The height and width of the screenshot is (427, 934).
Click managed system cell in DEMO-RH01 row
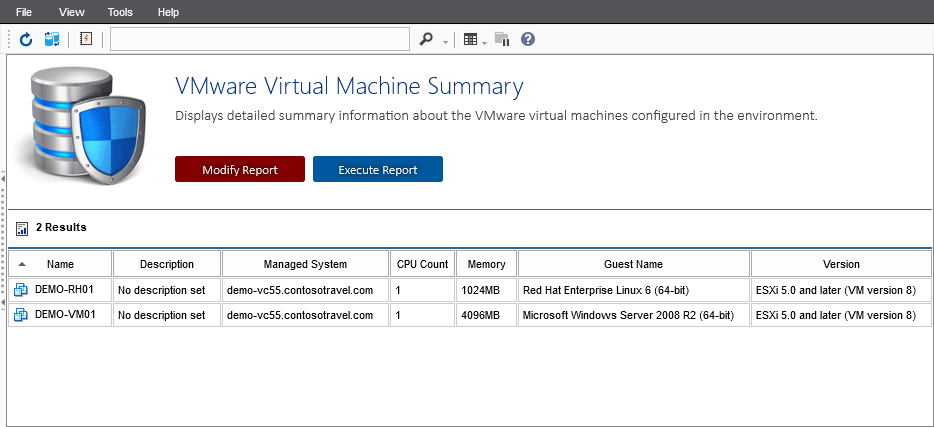(305, 290)
